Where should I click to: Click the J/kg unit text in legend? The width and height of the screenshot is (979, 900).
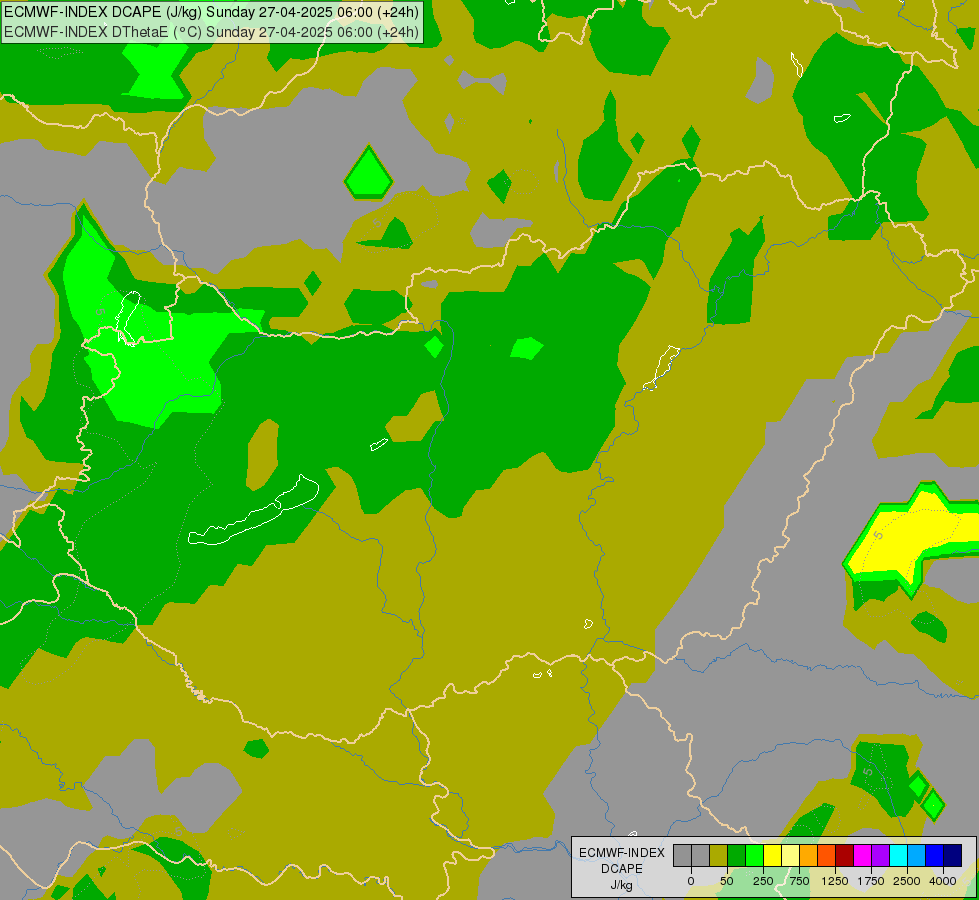[x=621, y=886]
